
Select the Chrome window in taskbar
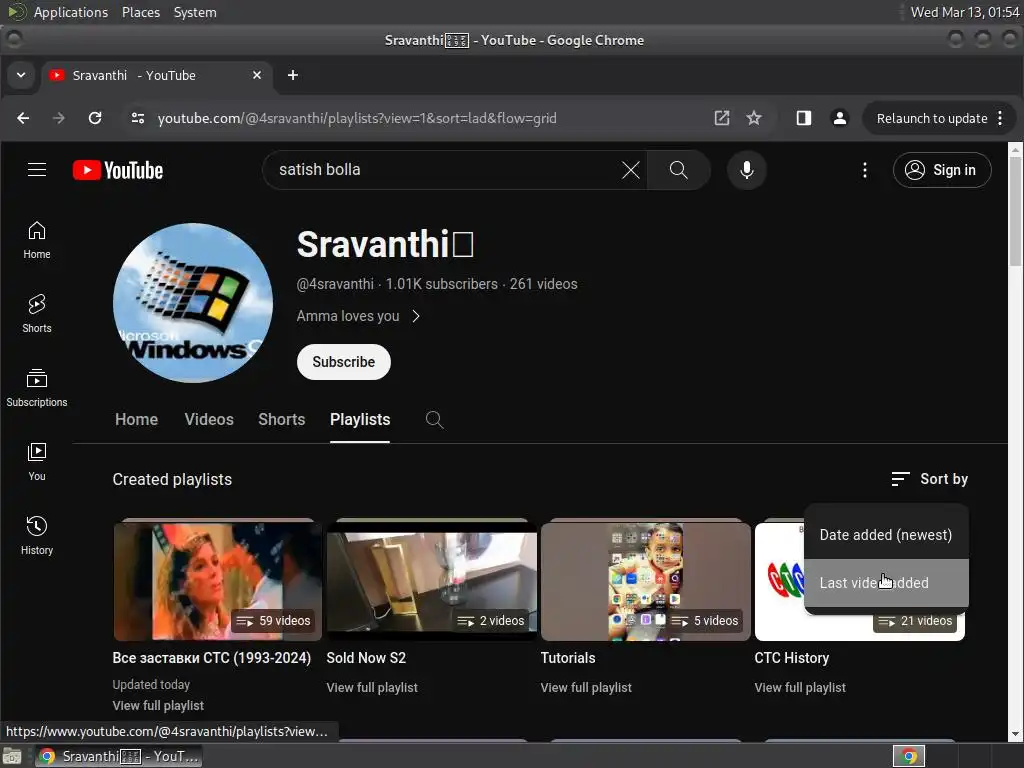tap(118, 756)
